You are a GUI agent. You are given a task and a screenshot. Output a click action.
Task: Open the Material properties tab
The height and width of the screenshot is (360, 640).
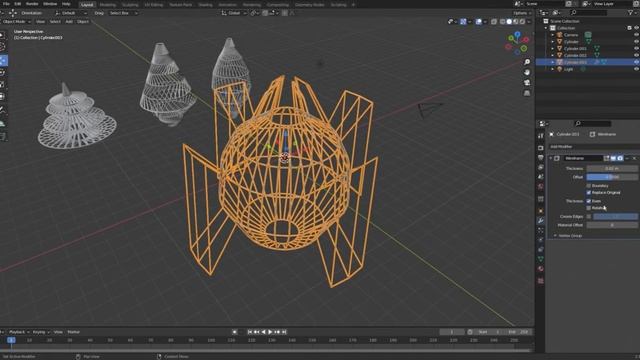click(x=541, y=269)
